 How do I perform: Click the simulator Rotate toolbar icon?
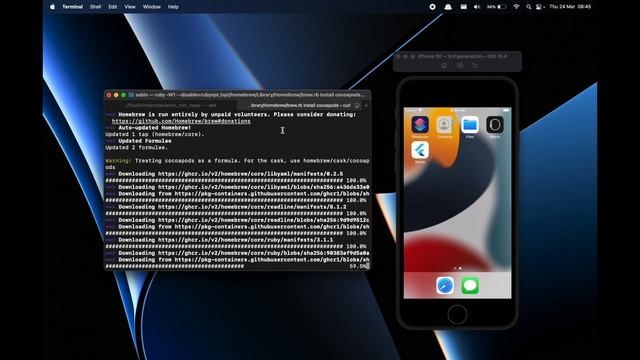pos(475,66)
